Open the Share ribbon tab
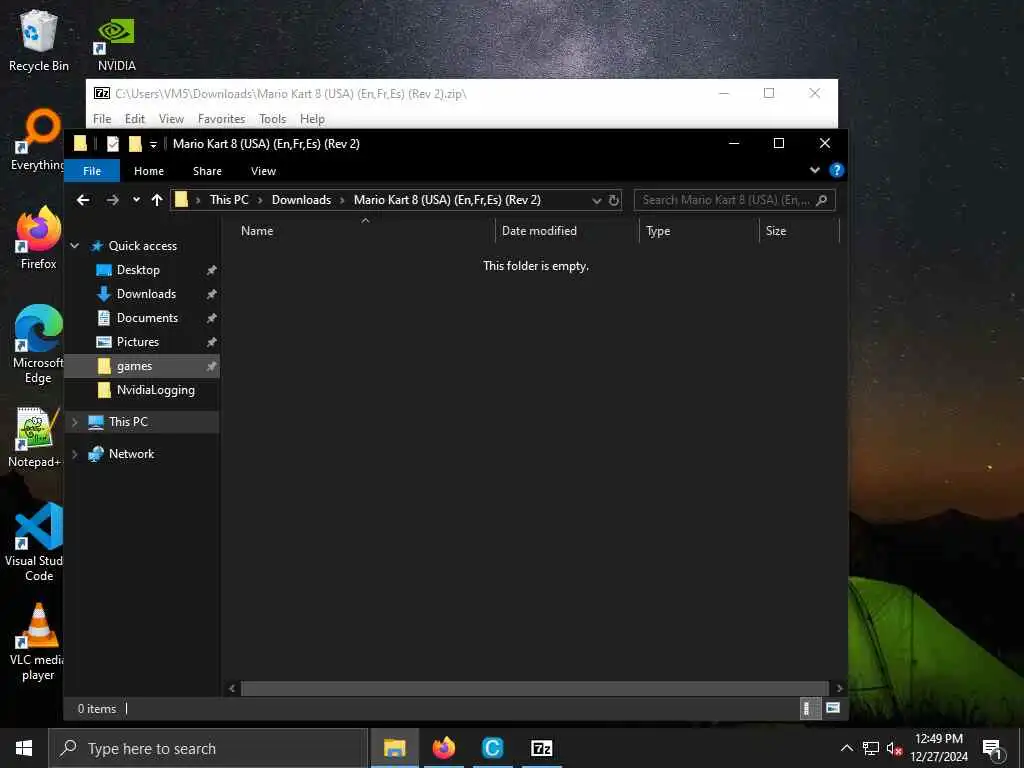The height and width of the screenshot is (768, 1024). tap(207, 171)
